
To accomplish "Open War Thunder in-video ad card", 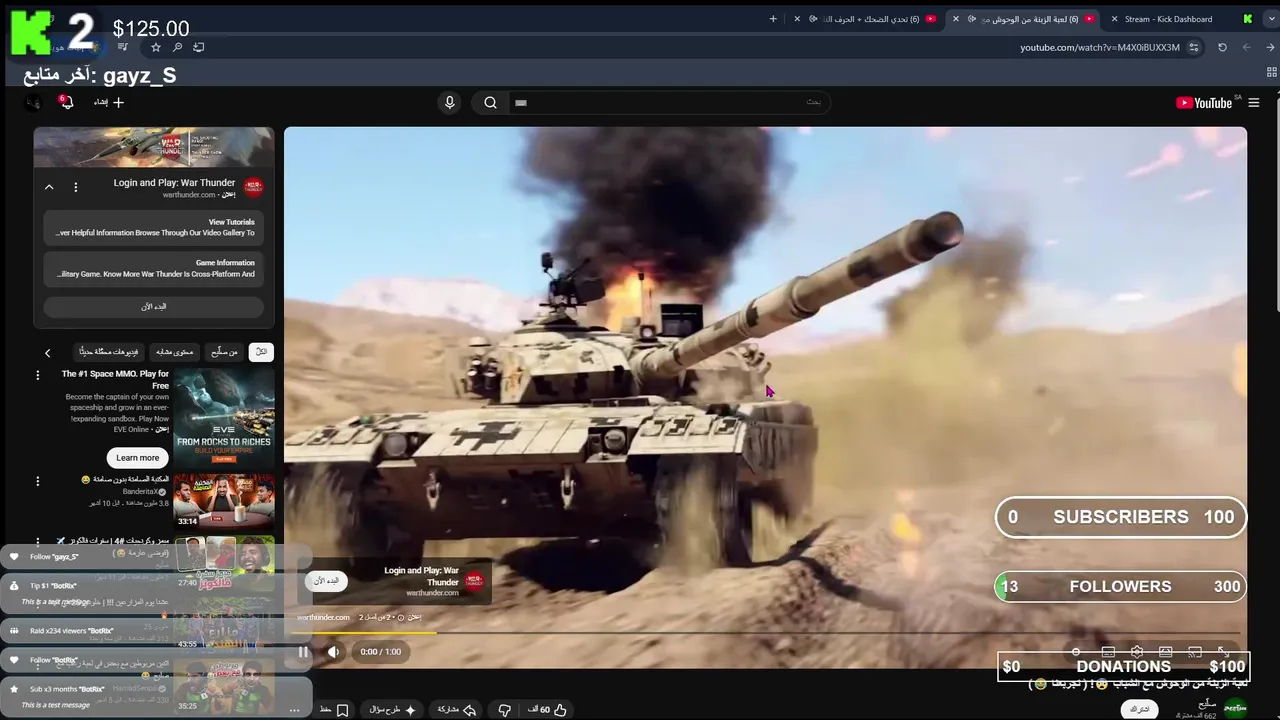I will click(x=395, y=581).
